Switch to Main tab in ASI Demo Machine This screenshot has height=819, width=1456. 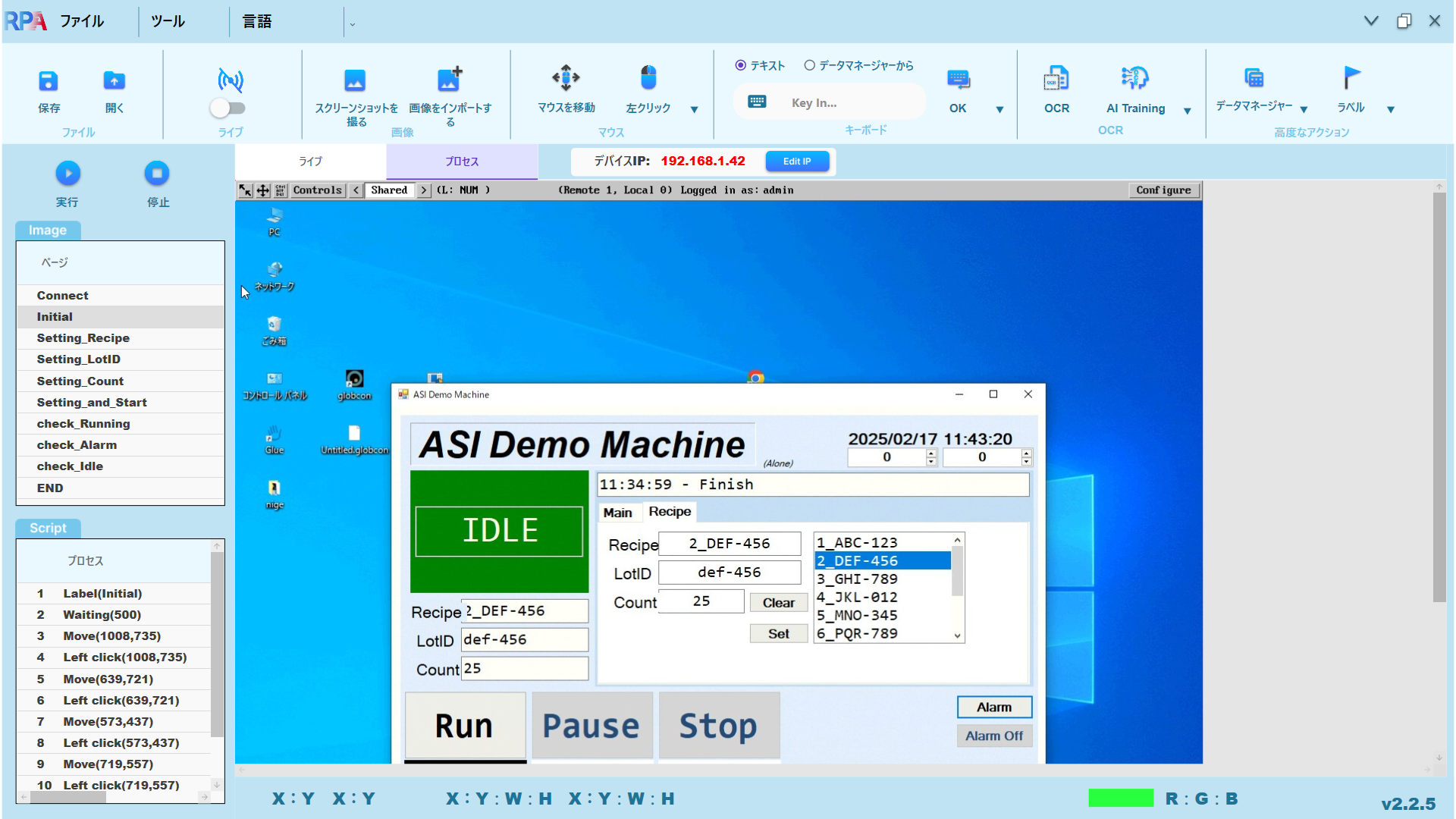click(617, 513)
